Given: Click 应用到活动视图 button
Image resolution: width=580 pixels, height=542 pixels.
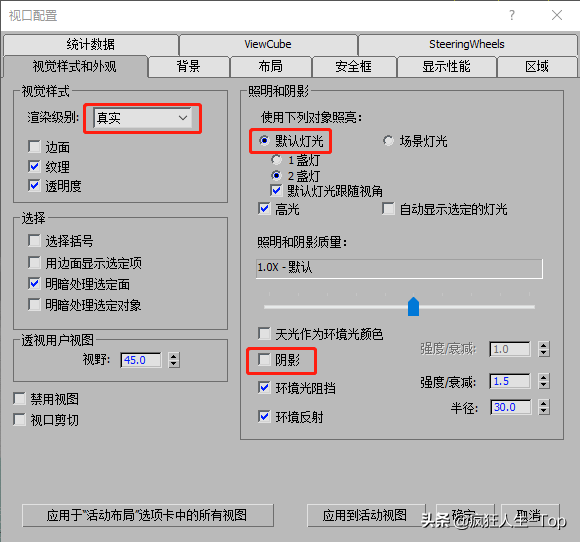Looking at the screenshot, I should pos(366,515).
